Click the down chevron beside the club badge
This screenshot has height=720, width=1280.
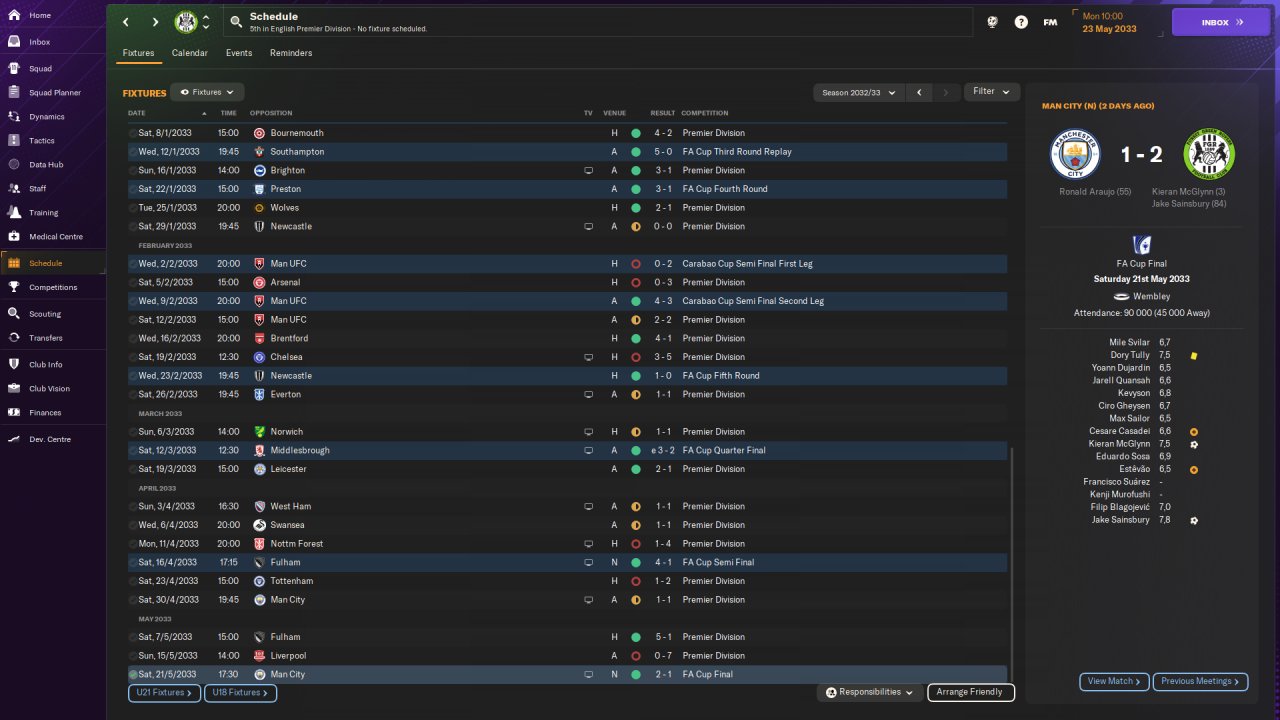pyautogui.click(x=206, y=28)
